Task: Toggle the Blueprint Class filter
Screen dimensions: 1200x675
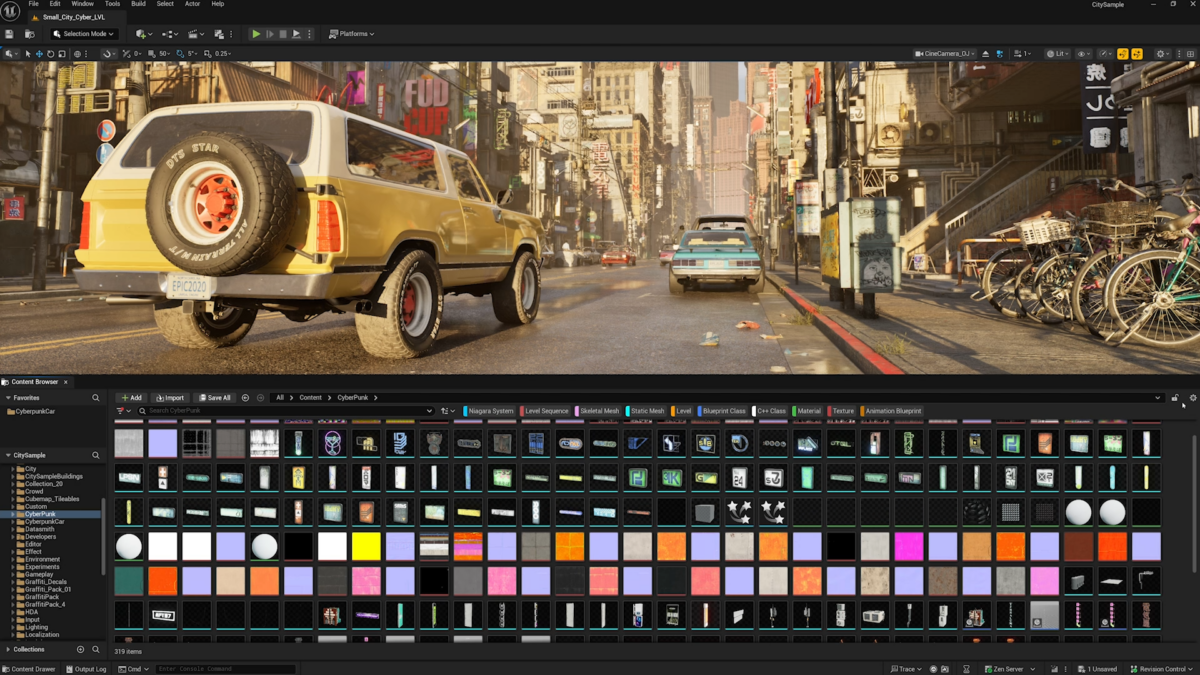Action: tap(723, 411)
